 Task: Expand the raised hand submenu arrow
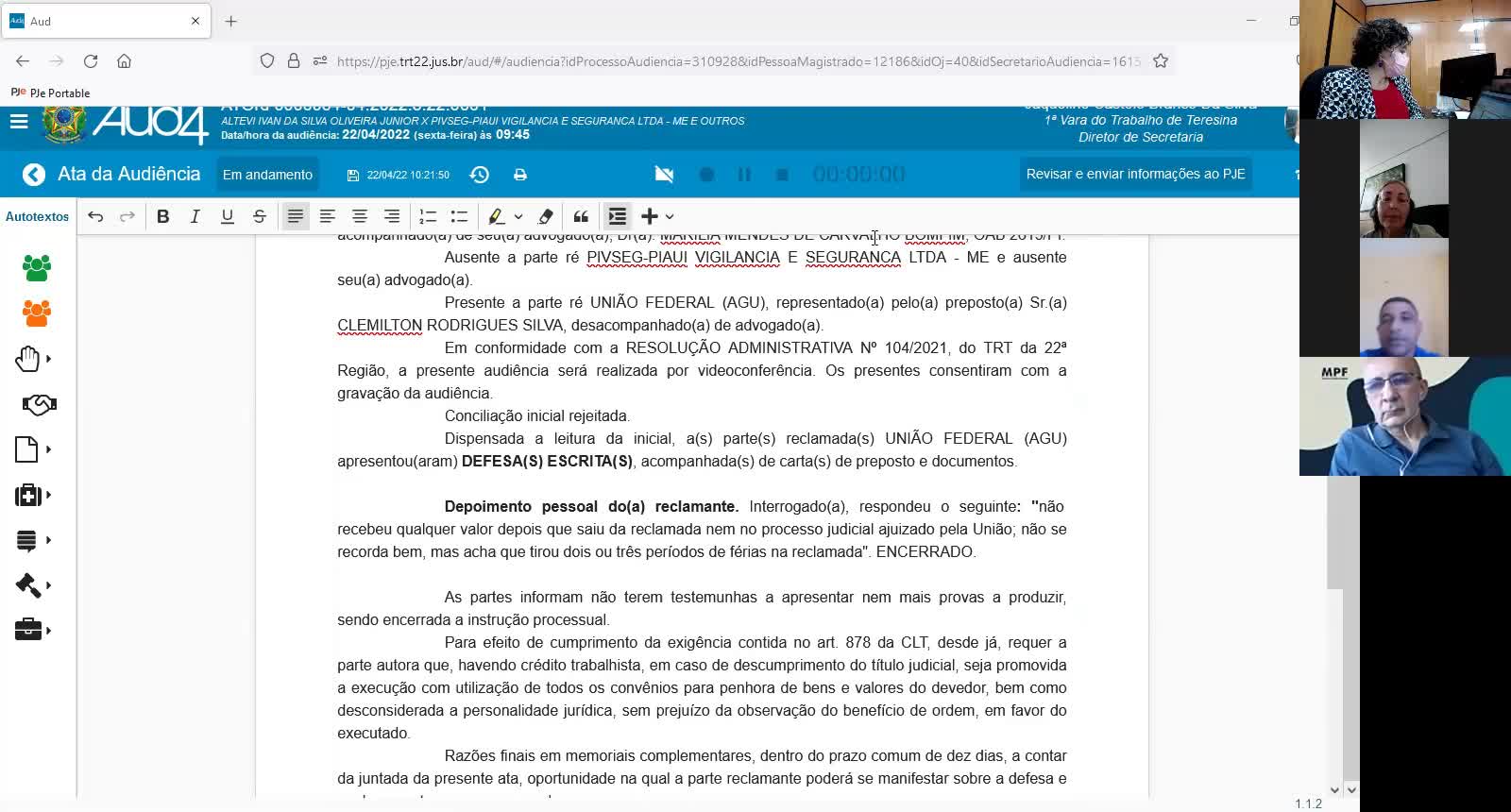[49, 359]
